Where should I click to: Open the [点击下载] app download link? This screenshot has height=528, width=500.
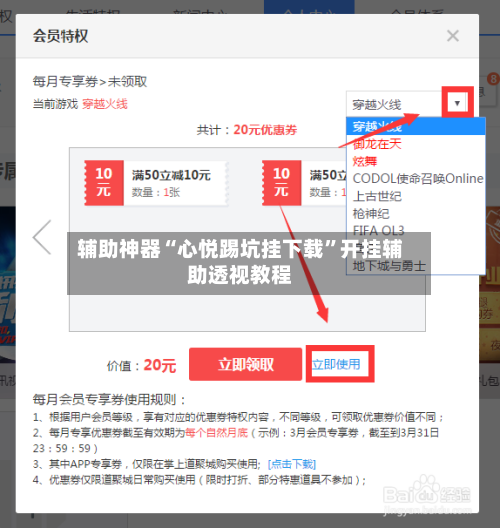(x=292, y=464)
